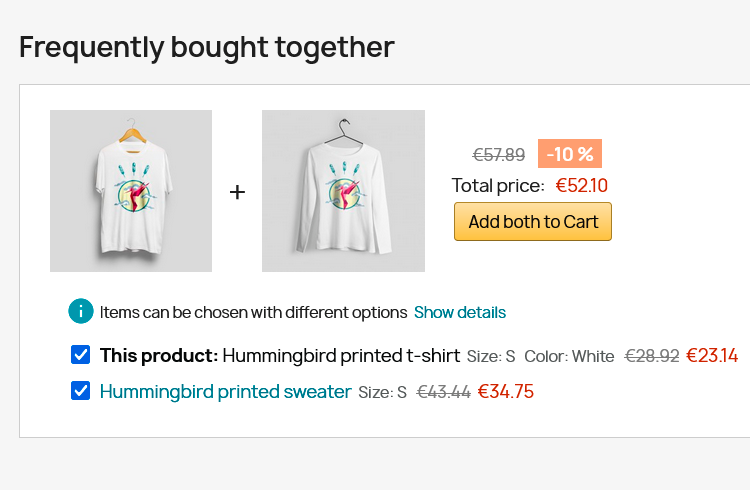The image size is (750, 490).
Task: Click the Hummingbird printed t-shirt name
Action: point(340,356)
